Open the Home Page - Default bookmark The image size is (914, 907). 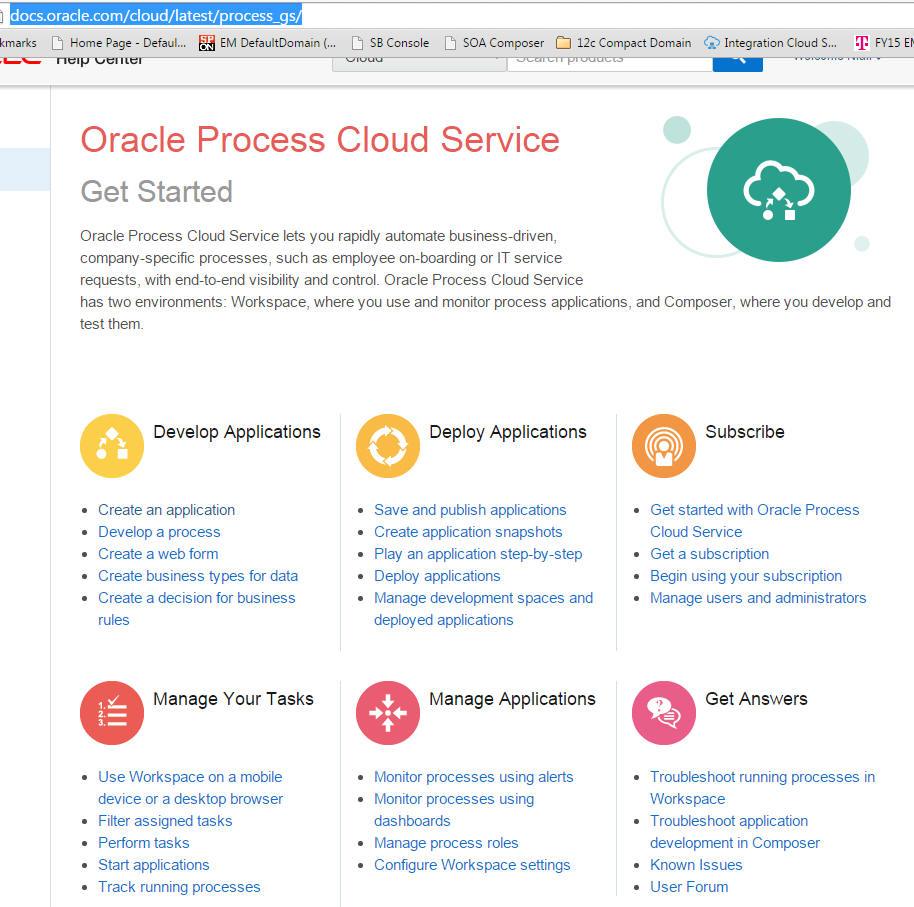click(x=119, y=43)
